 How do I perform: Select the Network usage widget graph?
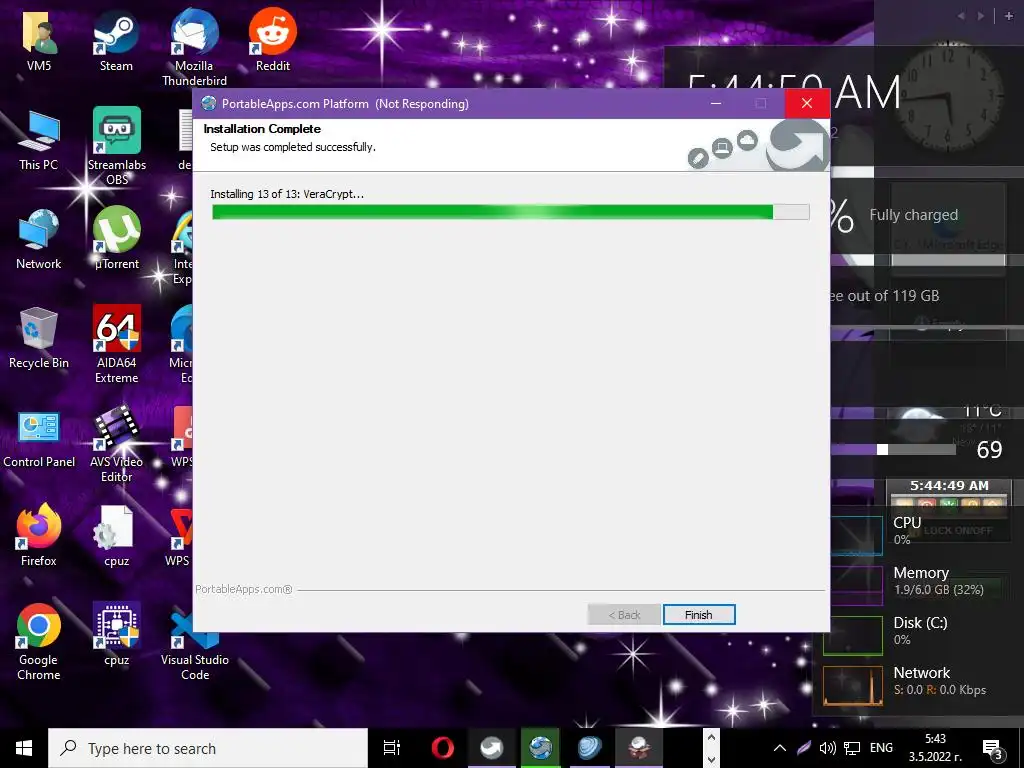click(x=853, y=686)
